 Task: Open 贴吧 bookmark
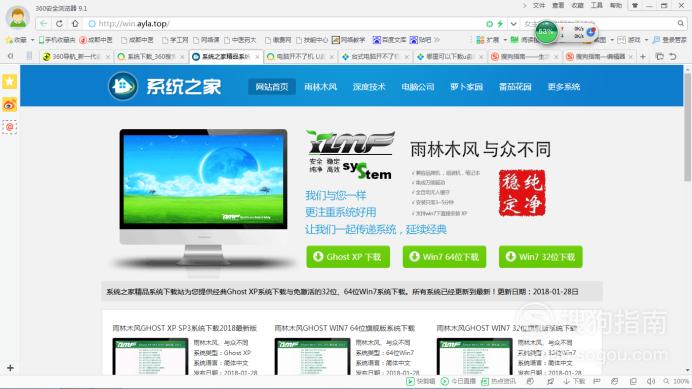click(421, 40)
